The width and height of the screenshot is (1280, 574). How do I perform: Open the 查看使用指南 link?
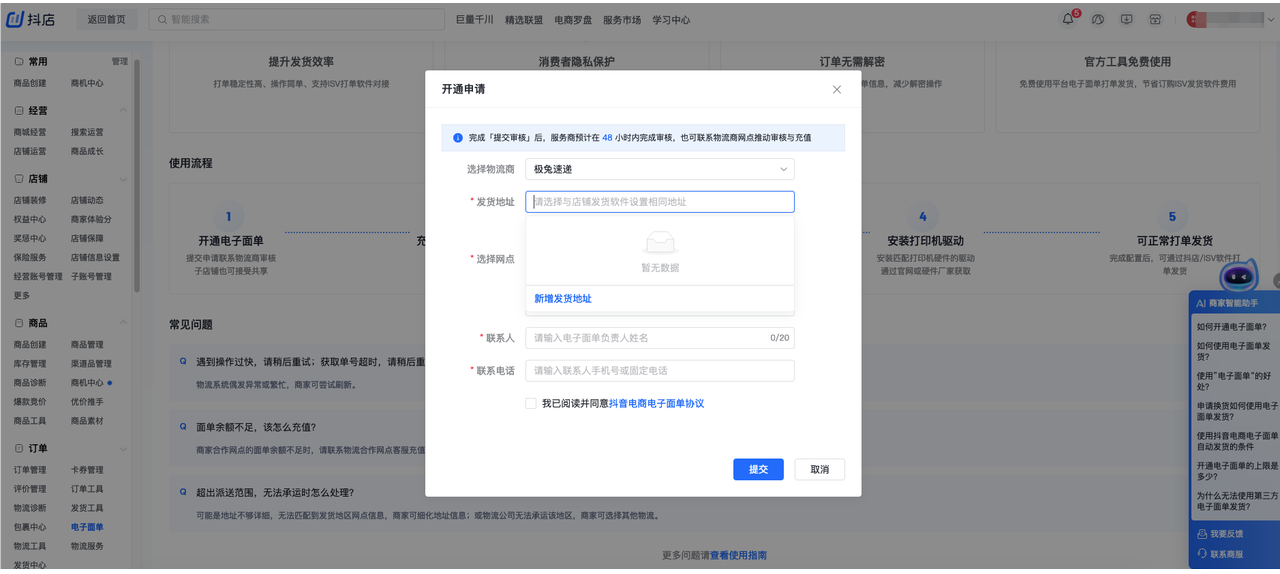coord(738,555)
